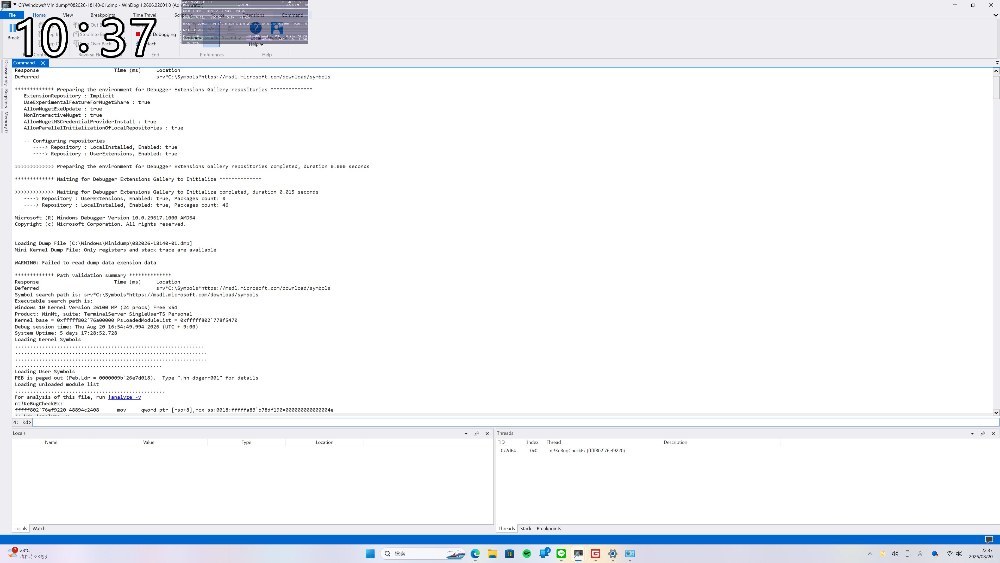
Task: Switch to the Locals bottom tab
Action: 22,529
